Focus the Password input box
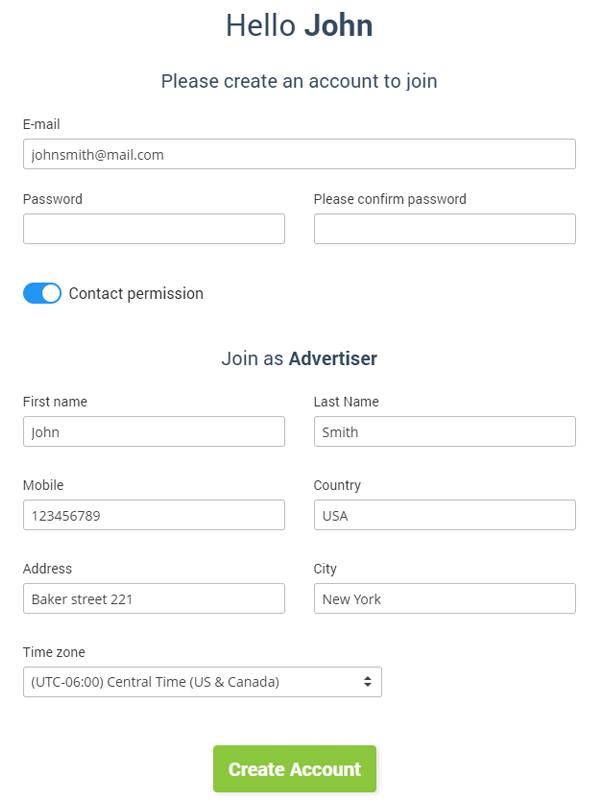The image size is (600, 800). [x=154, y=229]
